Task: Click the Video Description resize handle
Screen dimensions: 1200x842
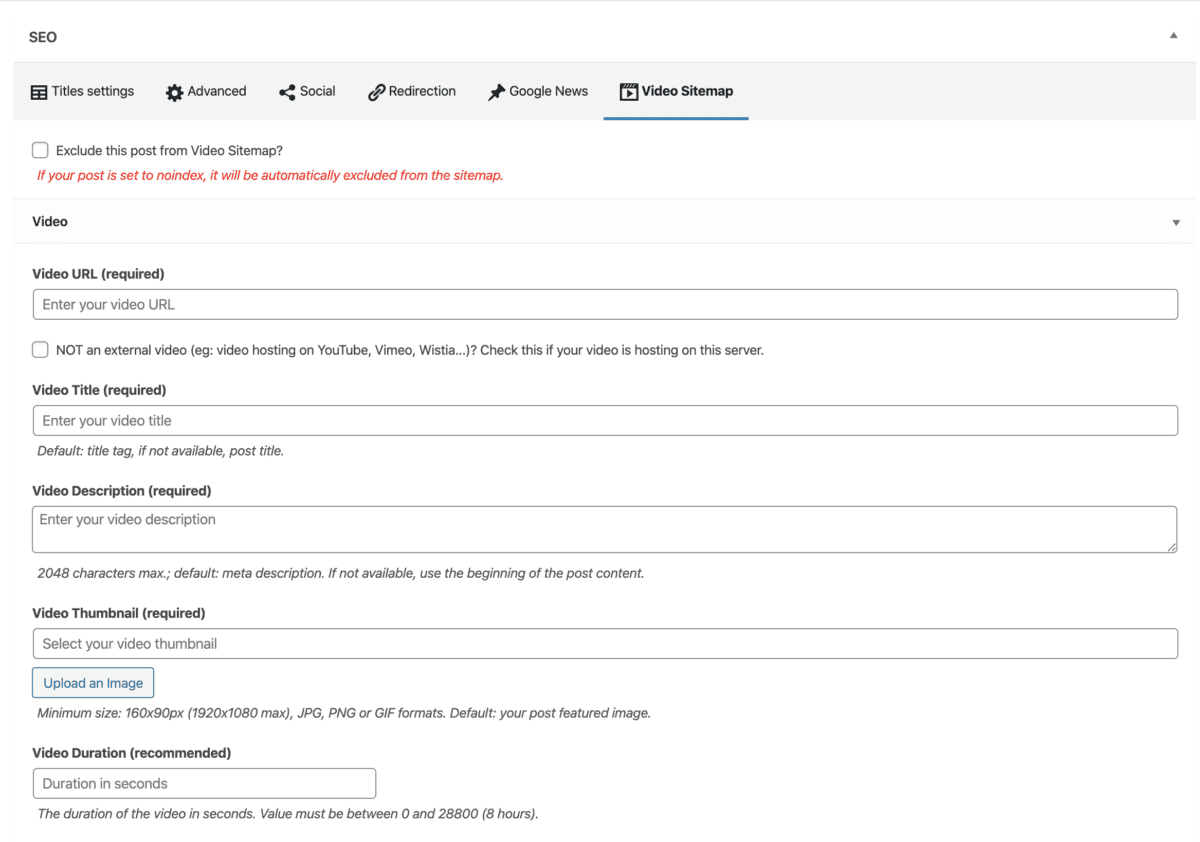Action: pos(1171,546)
